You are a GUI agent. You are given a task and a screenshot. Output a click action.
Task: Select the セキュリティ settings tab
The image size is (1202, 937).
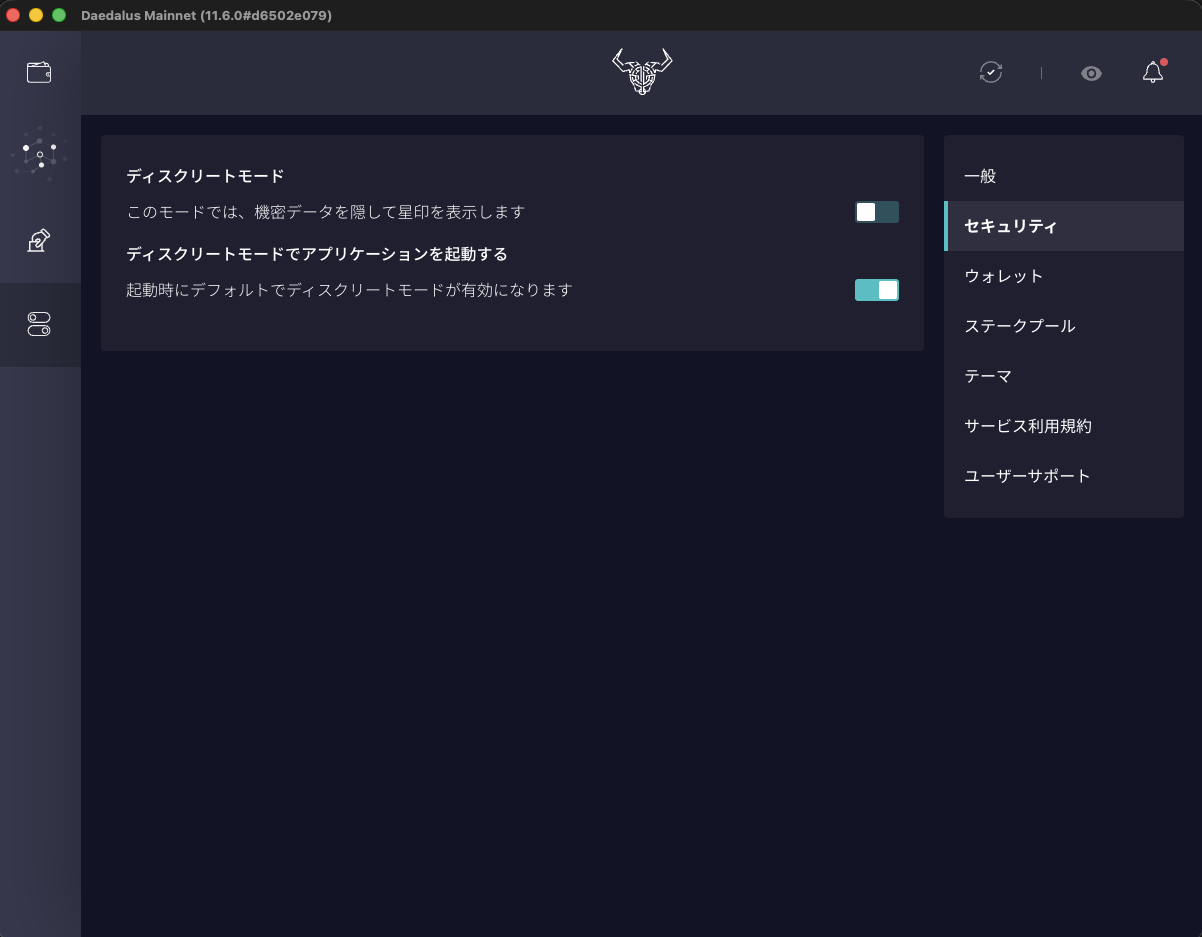tap(1064, 226)
